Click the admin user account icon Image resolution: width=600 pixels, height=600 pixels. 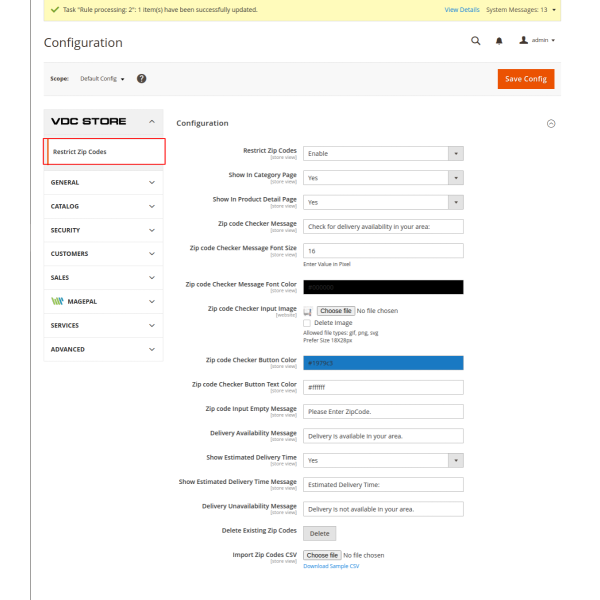coord(524,40)
